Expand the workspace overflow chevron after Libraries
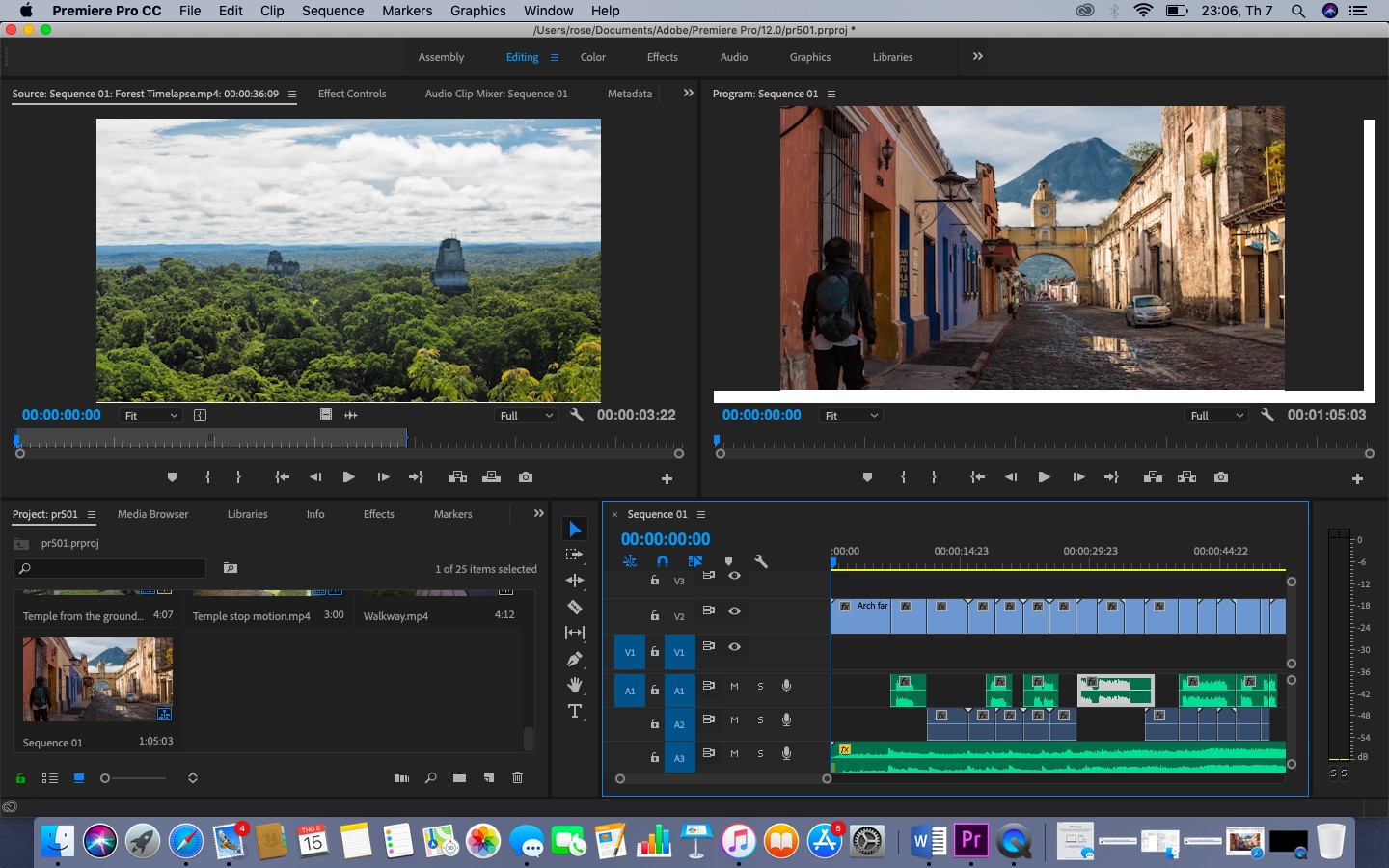The width and height of the screenshot is (1389, 868). [978, 56]
